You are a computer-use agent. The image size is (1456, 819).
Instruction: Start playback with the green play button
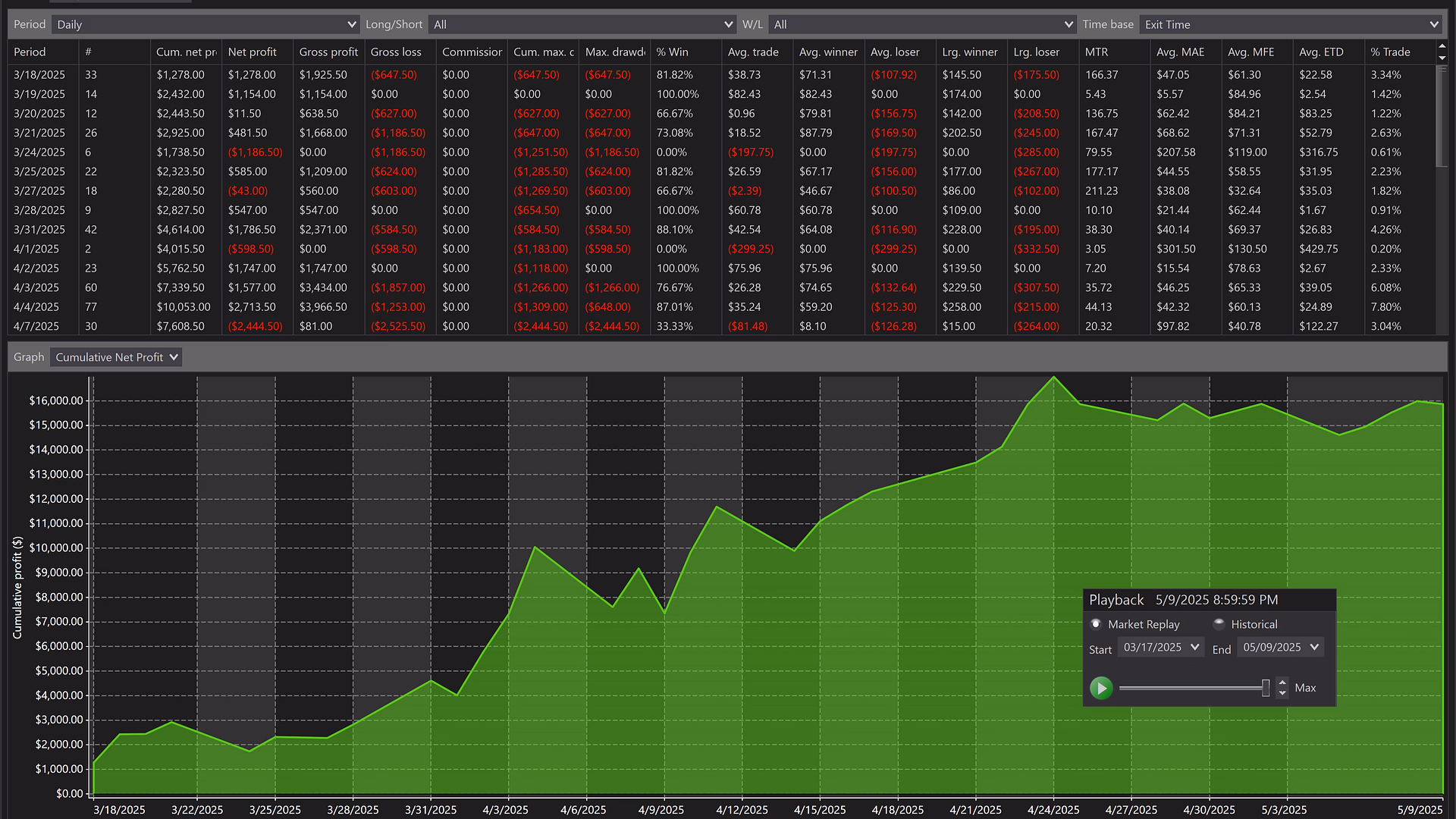pyautogui.click(x=1101, y=688)
